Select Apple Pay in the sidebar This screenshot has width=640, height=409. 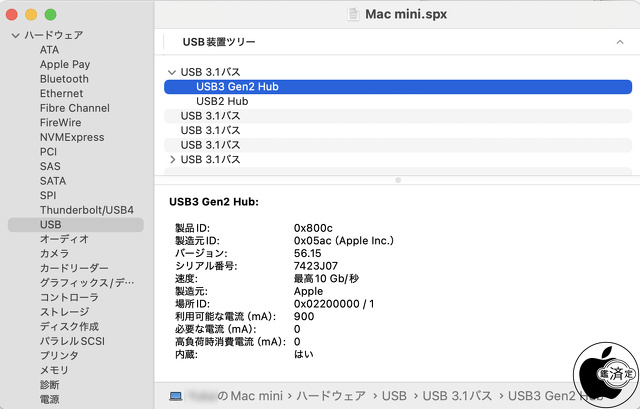(x=65, y=64)
